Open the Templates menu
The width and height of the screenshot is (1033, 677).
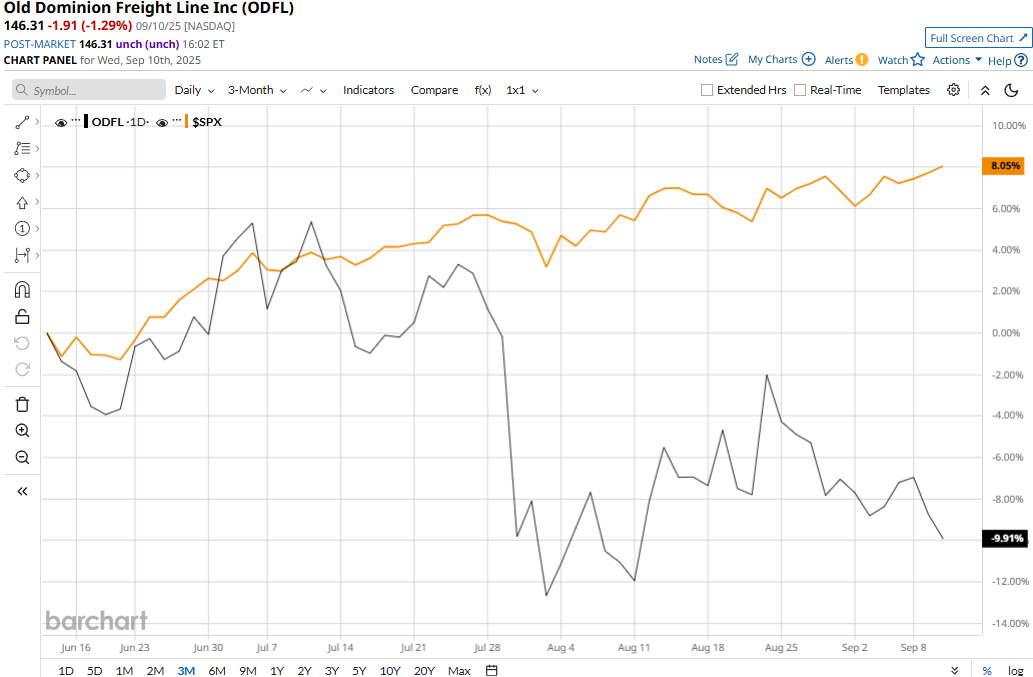point(903,90)
